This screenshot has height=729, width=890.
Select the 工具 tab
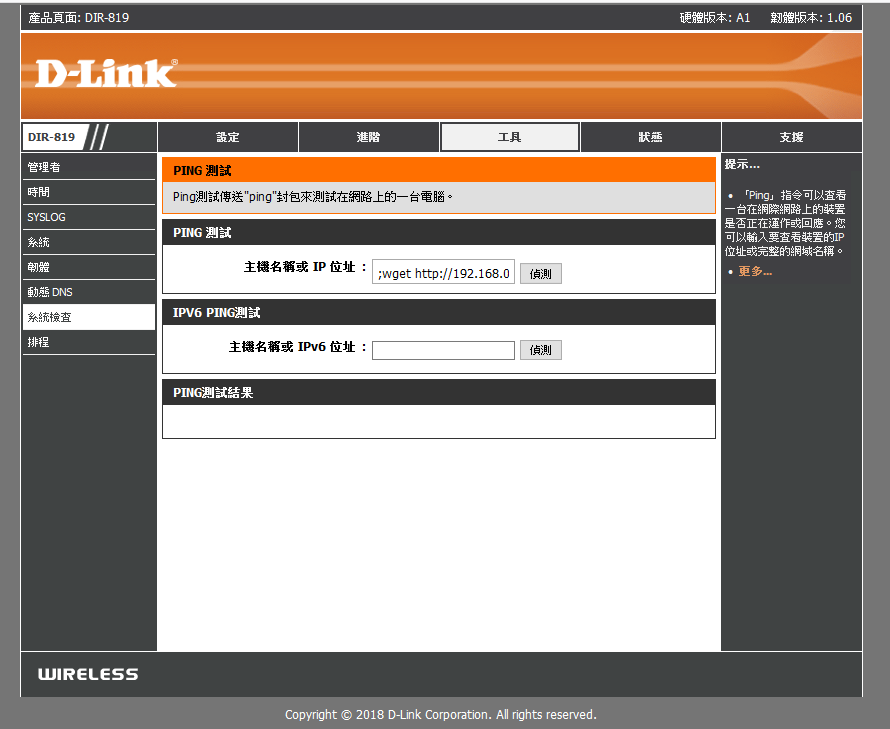coord(510,137)
